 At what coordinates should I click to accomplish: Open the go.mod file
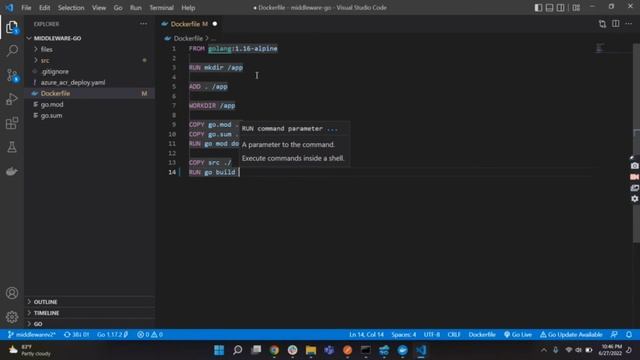point(52,104)
